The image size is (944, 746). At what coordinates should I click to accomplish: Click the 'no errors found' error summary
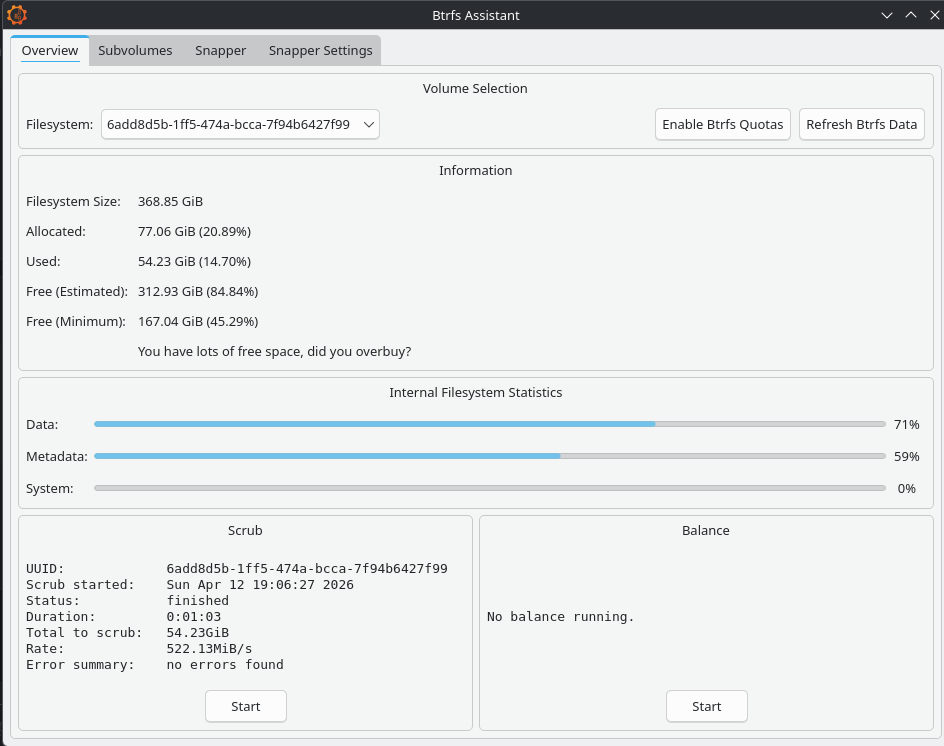[x=225, y=665]
